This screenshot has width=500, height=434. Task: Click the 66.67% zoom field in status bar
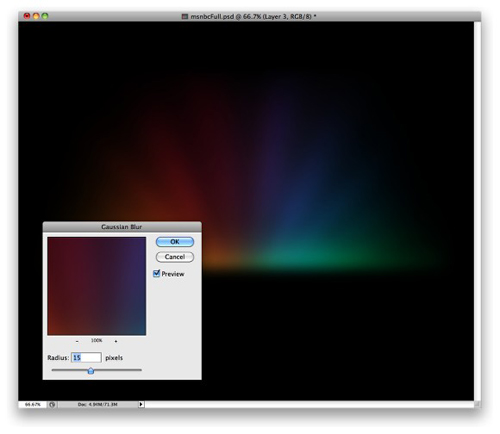(33, 405)
